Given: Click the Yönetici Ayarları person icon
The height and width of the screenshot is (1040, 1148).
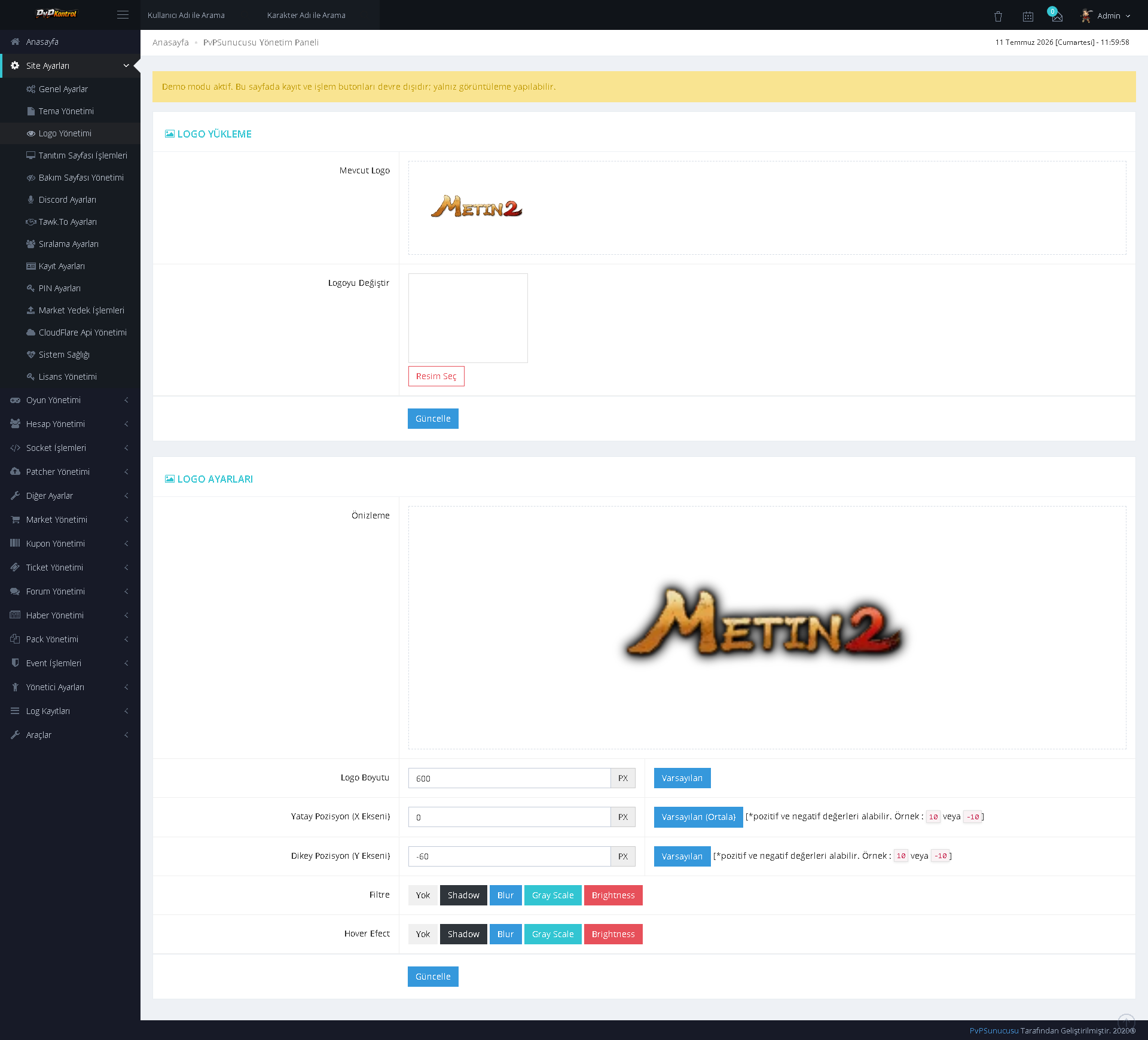Looking at the screenshot, I should [15, 687].
